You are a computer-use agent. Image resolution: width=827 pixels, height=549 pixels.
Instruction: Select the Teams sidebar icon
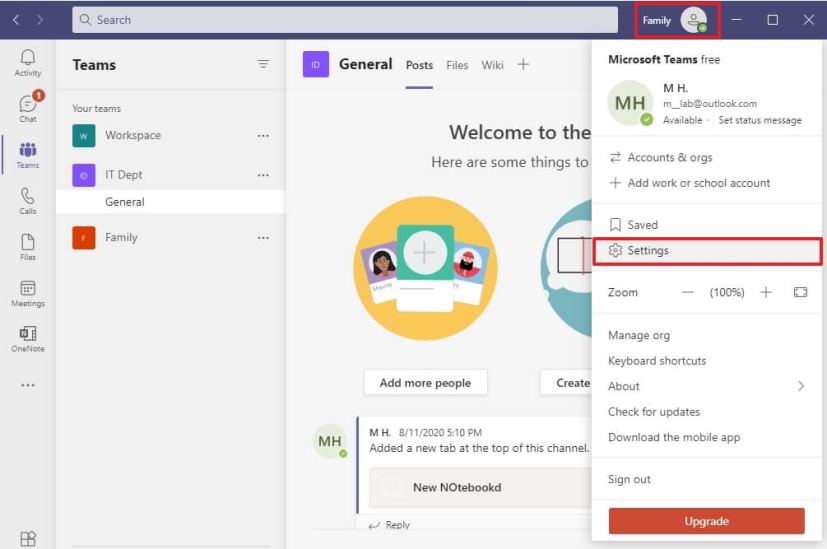click(x=27, y=155)
